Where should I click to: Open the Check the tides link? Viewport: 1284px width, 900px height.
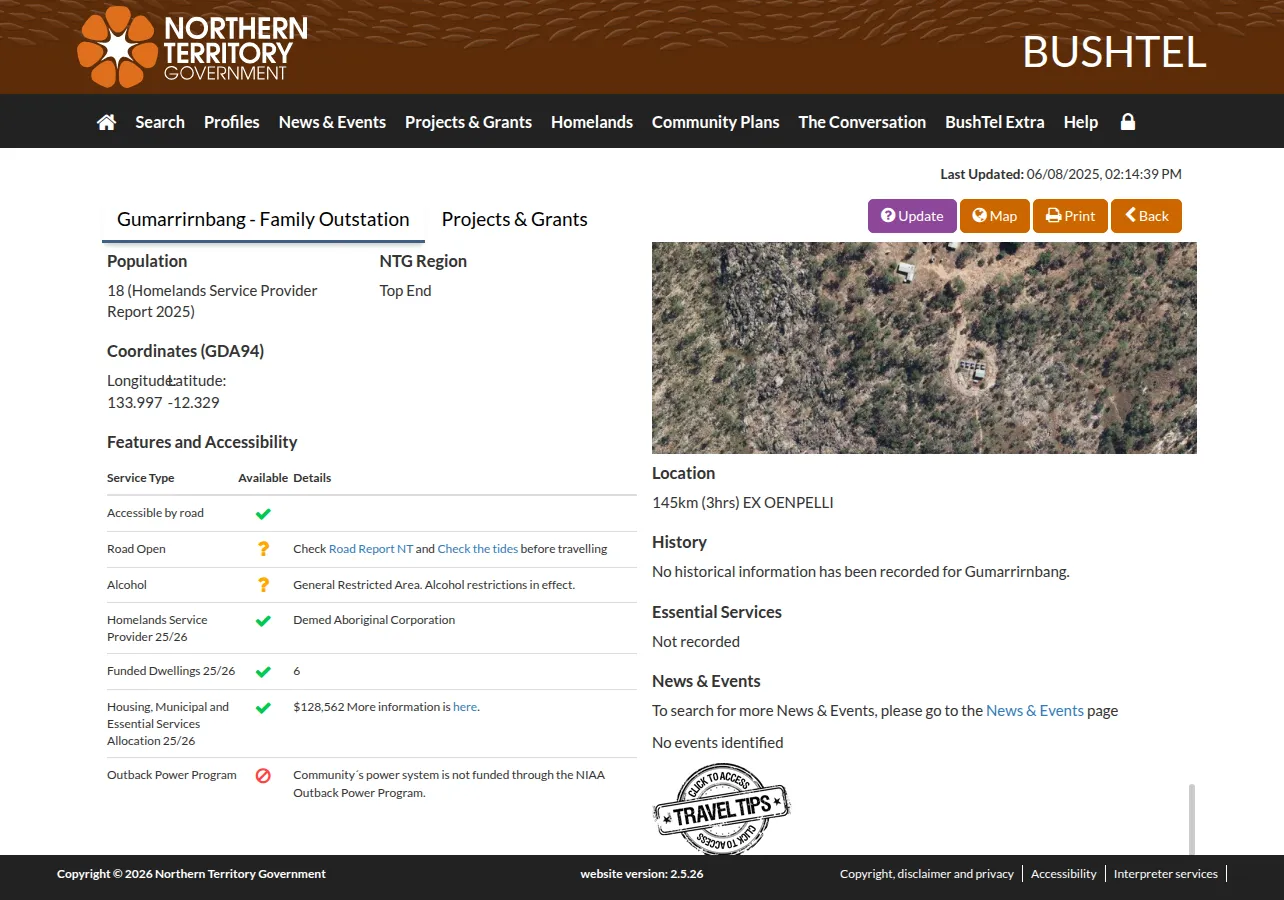coord(478,549)
